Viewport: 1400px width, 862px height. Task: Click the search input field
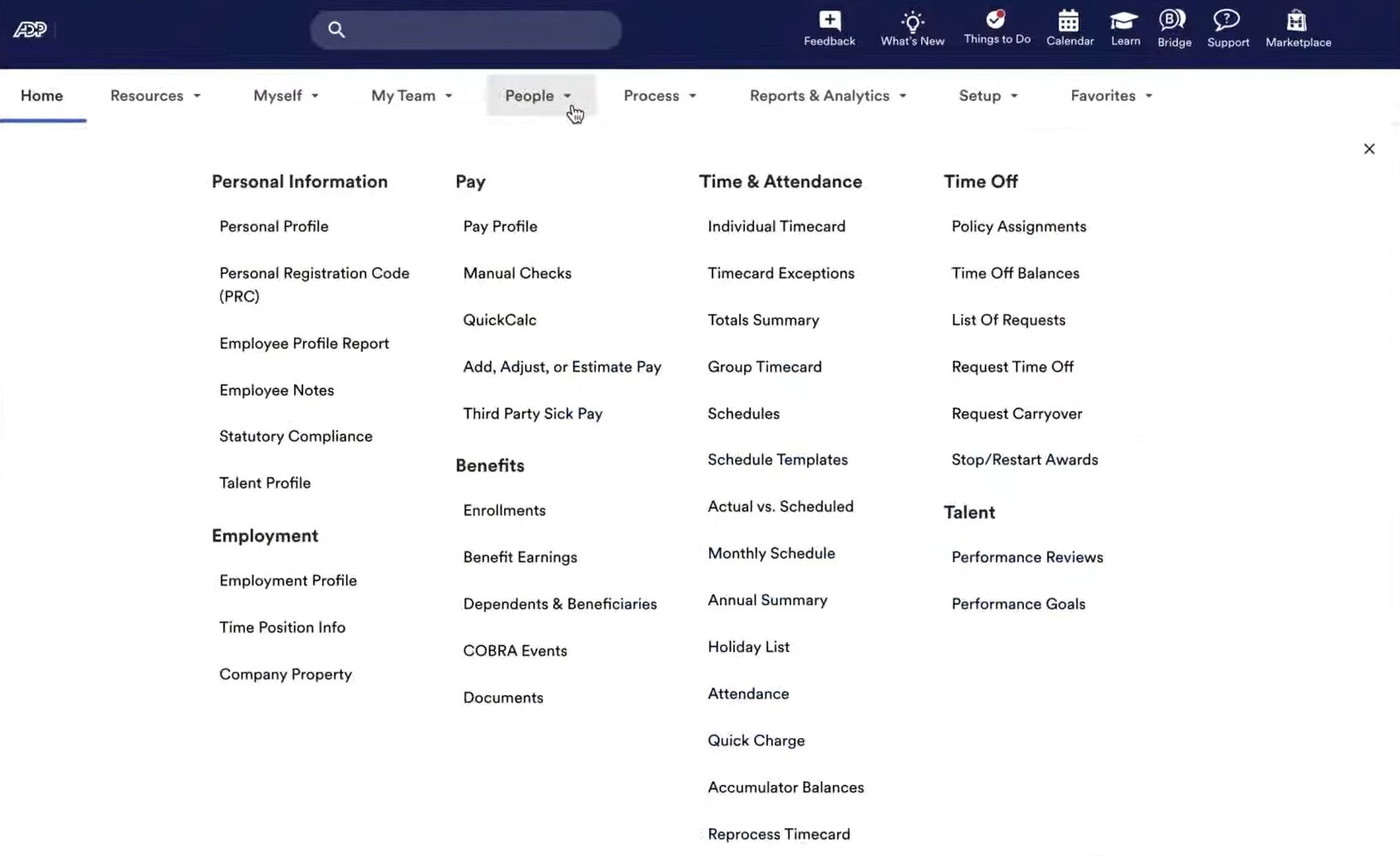tap(477, 30)
